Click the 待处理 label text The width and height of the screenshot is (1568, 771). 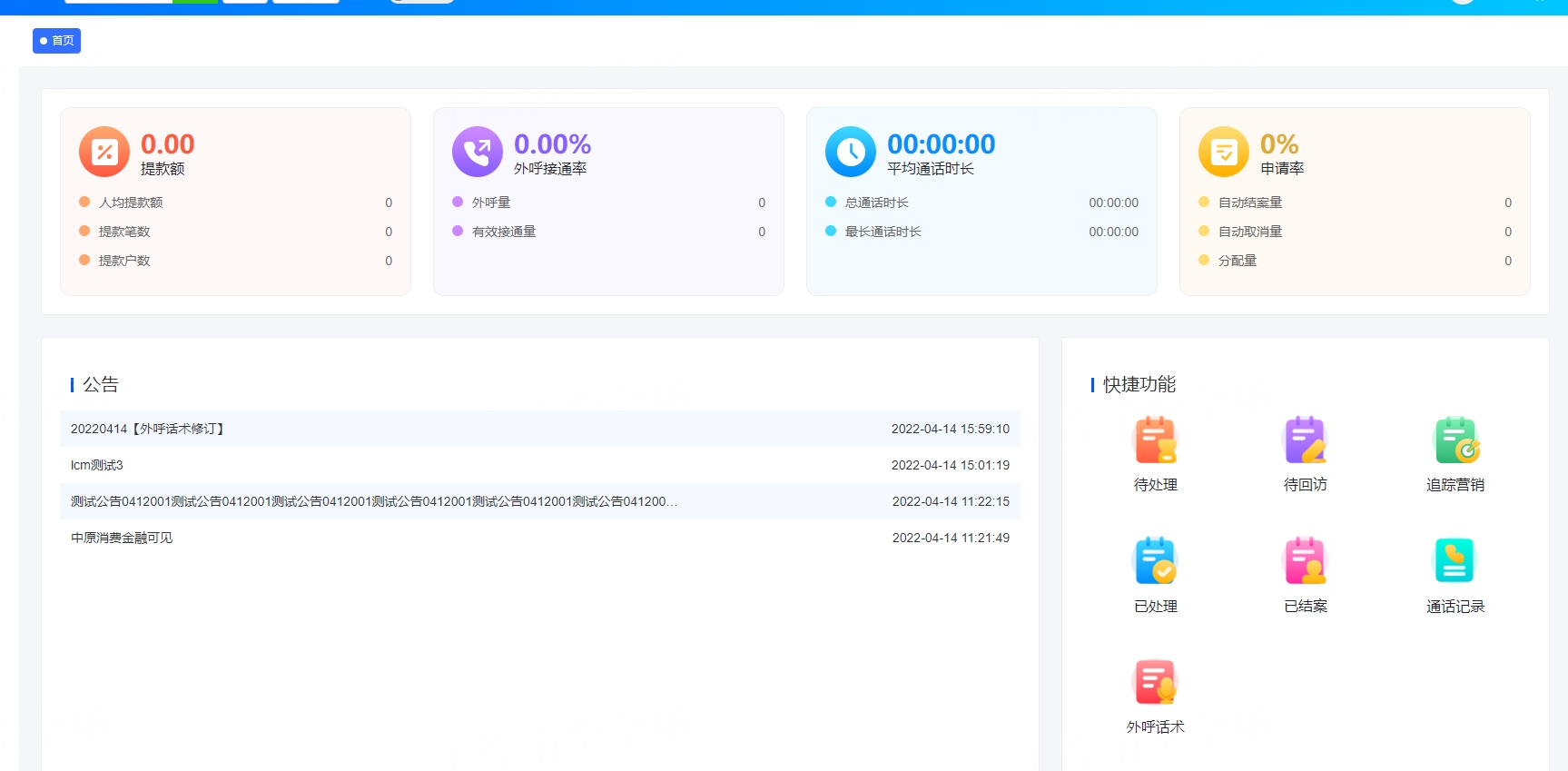pyautogui.click(x=1155, y=485)
